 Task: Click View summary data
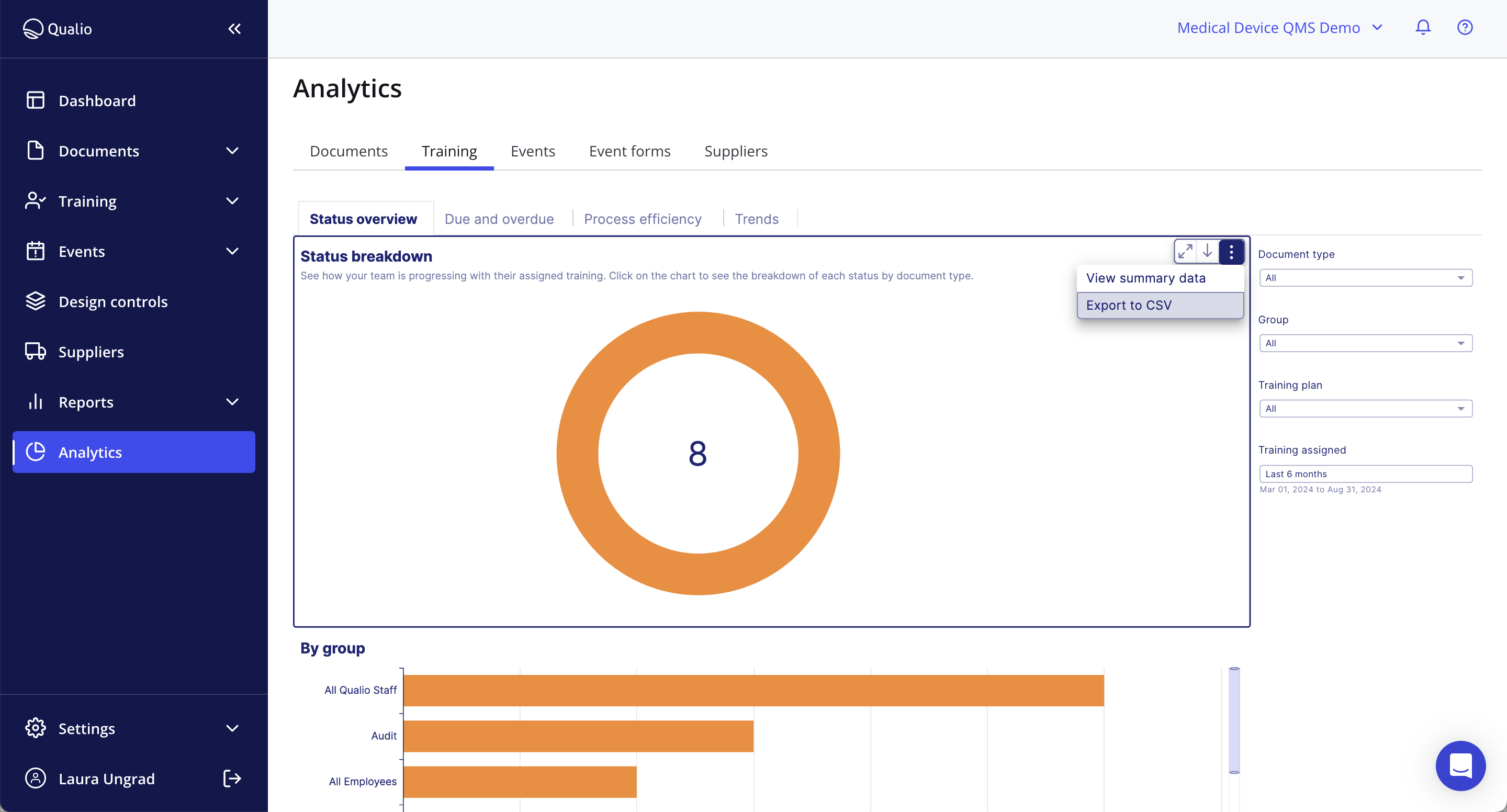pyautogui.click(x=1145, y=278)
